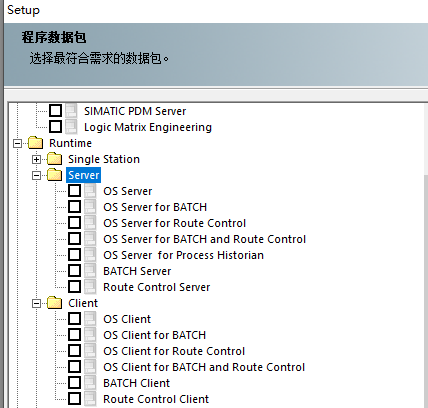Click the package icon beside OS Client
The image size is (428, 408).
90,319
